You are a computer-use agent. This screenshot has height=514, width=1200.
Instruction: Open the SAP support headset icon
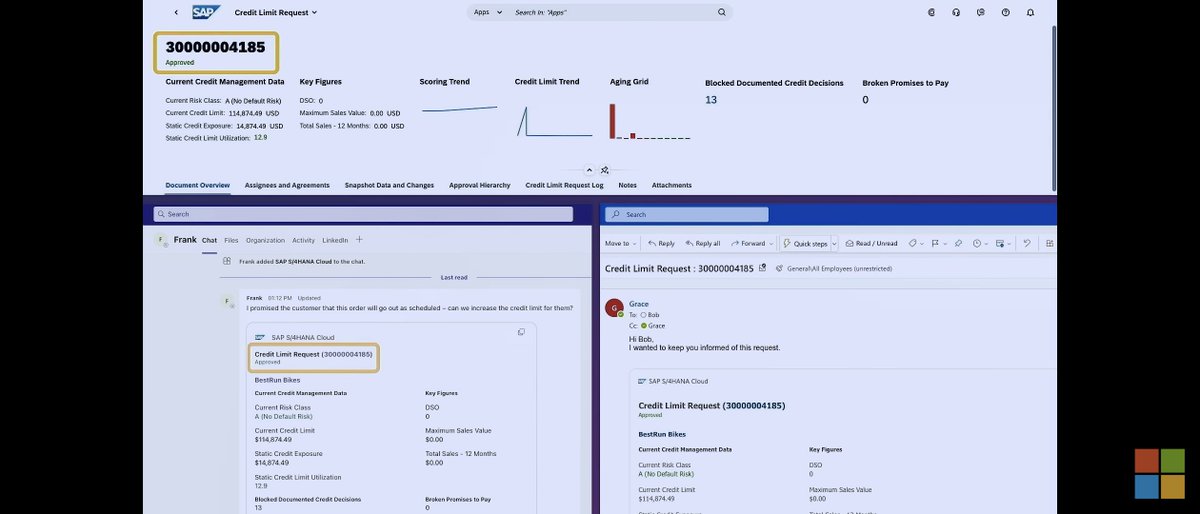957,12
